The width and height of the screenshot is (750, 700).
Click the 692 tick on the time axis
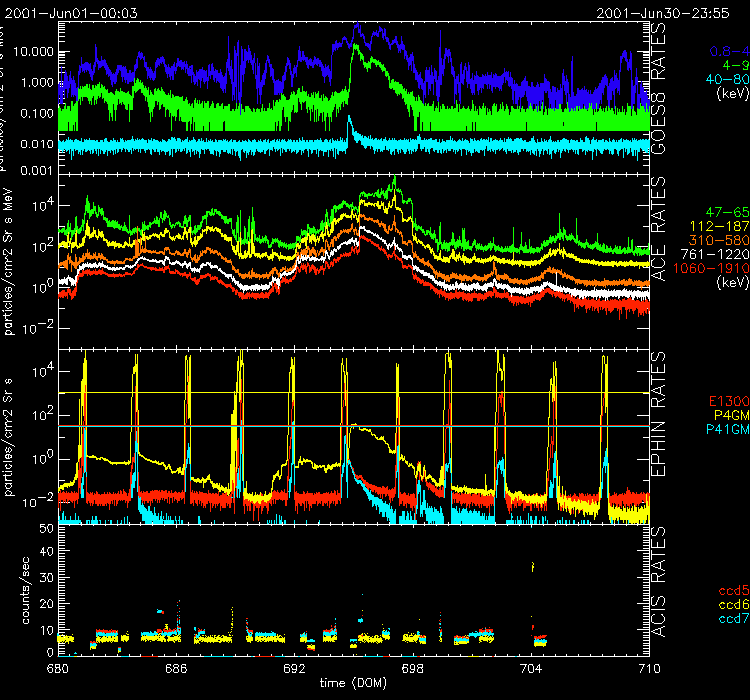coord(294,665)
